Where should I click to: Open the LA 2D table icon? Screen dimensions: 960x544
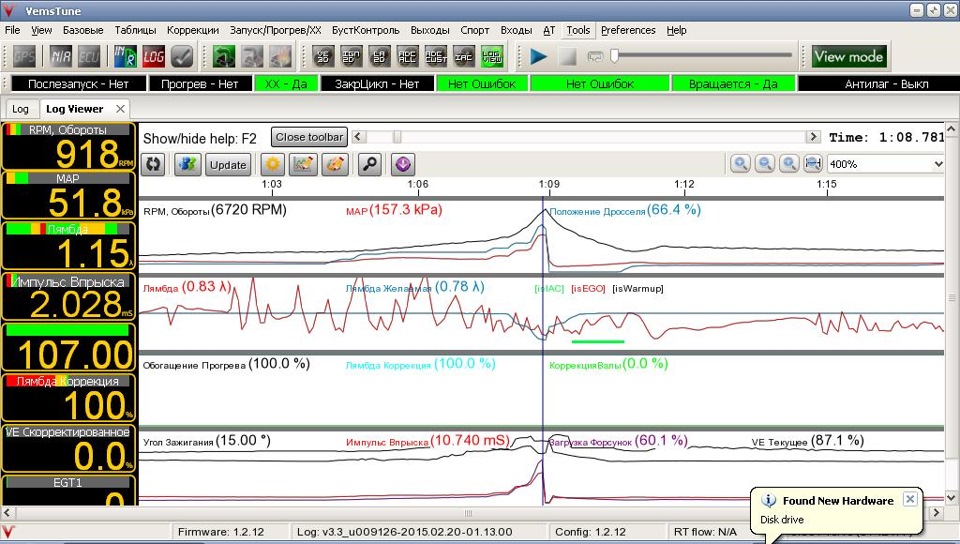coord(380,57)
